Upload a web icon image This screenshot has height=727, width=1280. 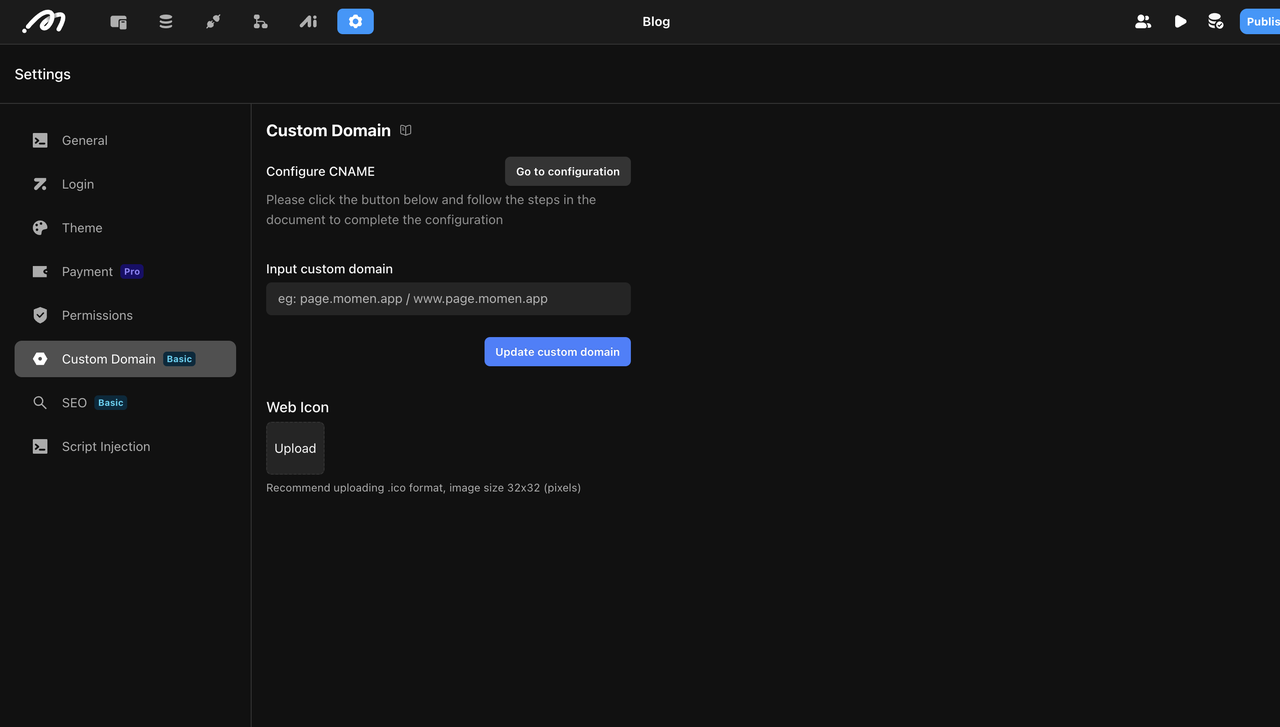(295, 448)
